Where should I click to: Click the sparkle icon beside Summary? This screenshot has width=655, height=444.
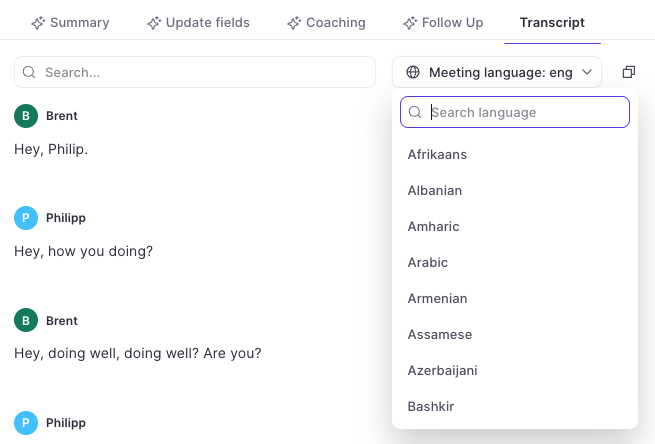(38, 23)
